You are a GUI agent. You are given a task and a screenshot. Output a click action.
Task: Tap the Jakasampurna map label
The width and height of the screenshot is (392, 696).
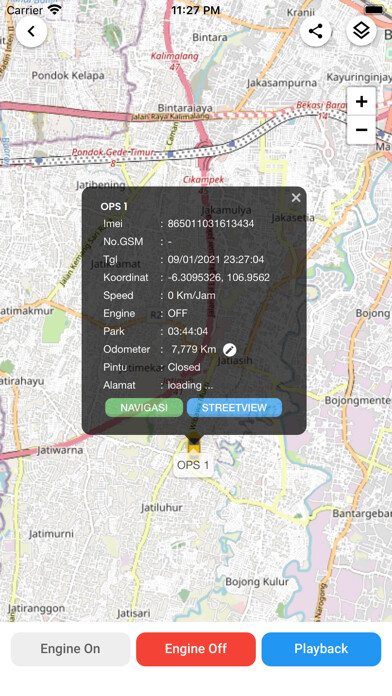(x=282, y=83)
